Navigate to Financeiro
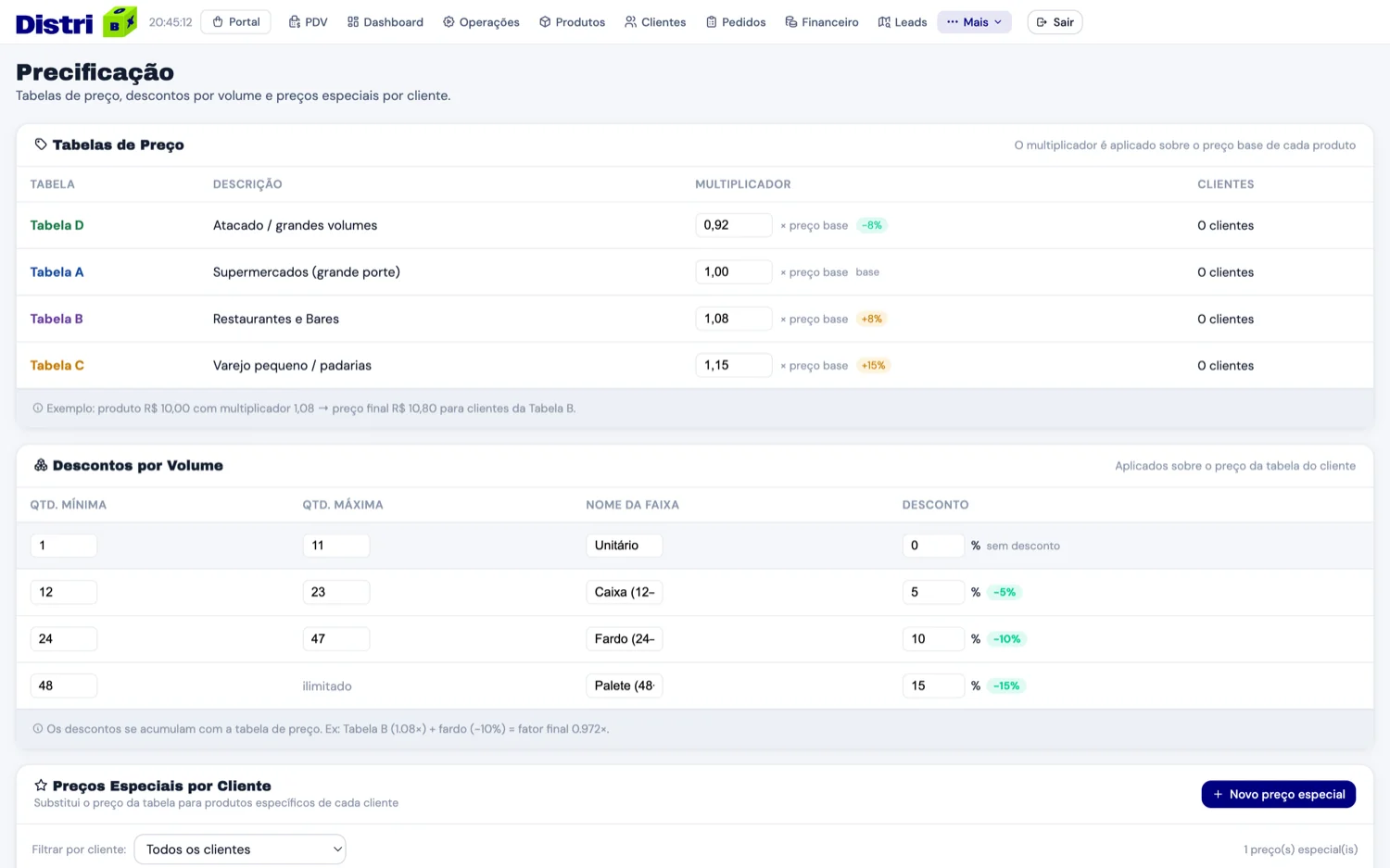The width and height of the screenshot is (1390, 868). 822,22
